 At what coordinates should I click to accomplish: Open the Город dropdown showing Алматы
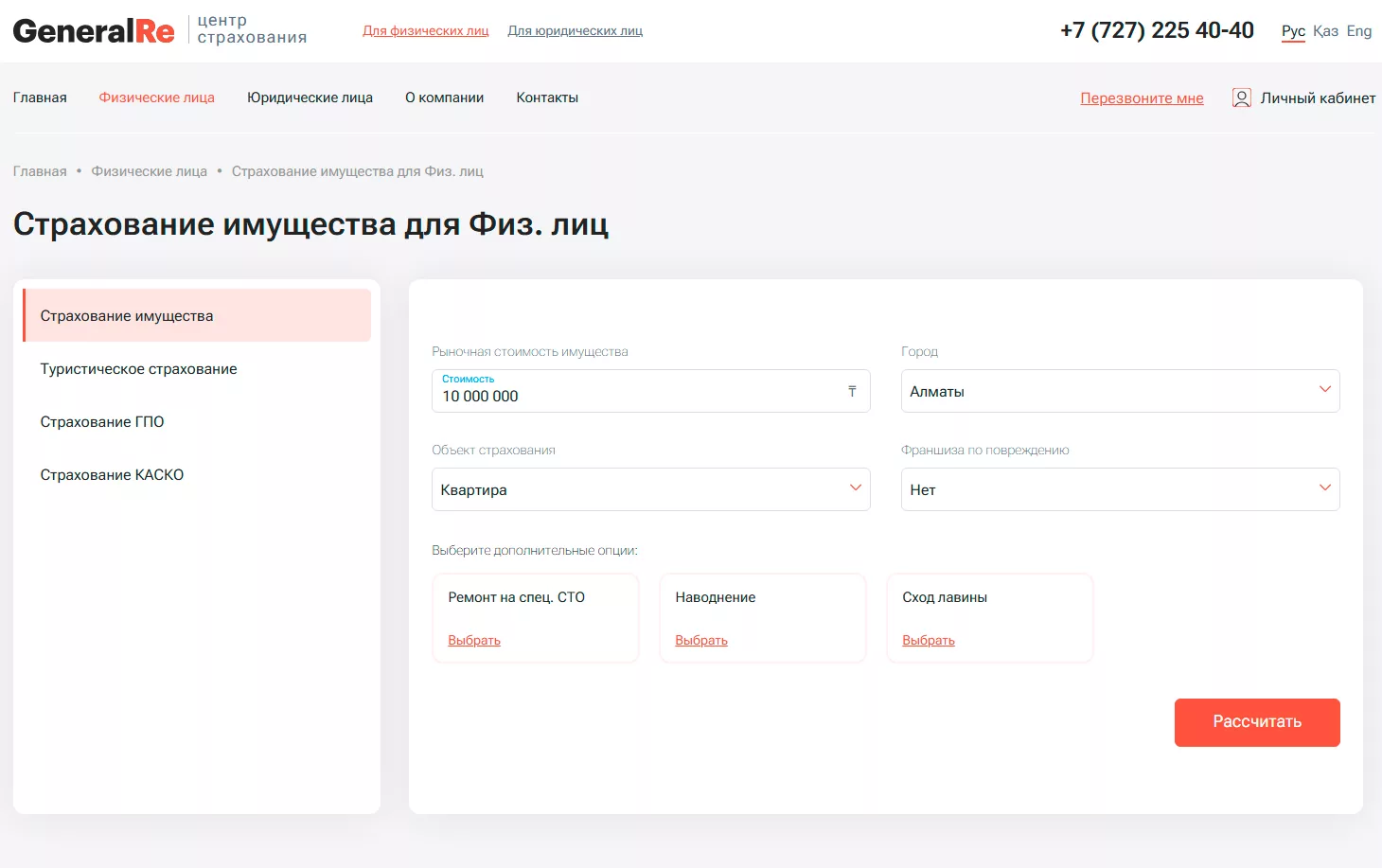click(1120, 391)
